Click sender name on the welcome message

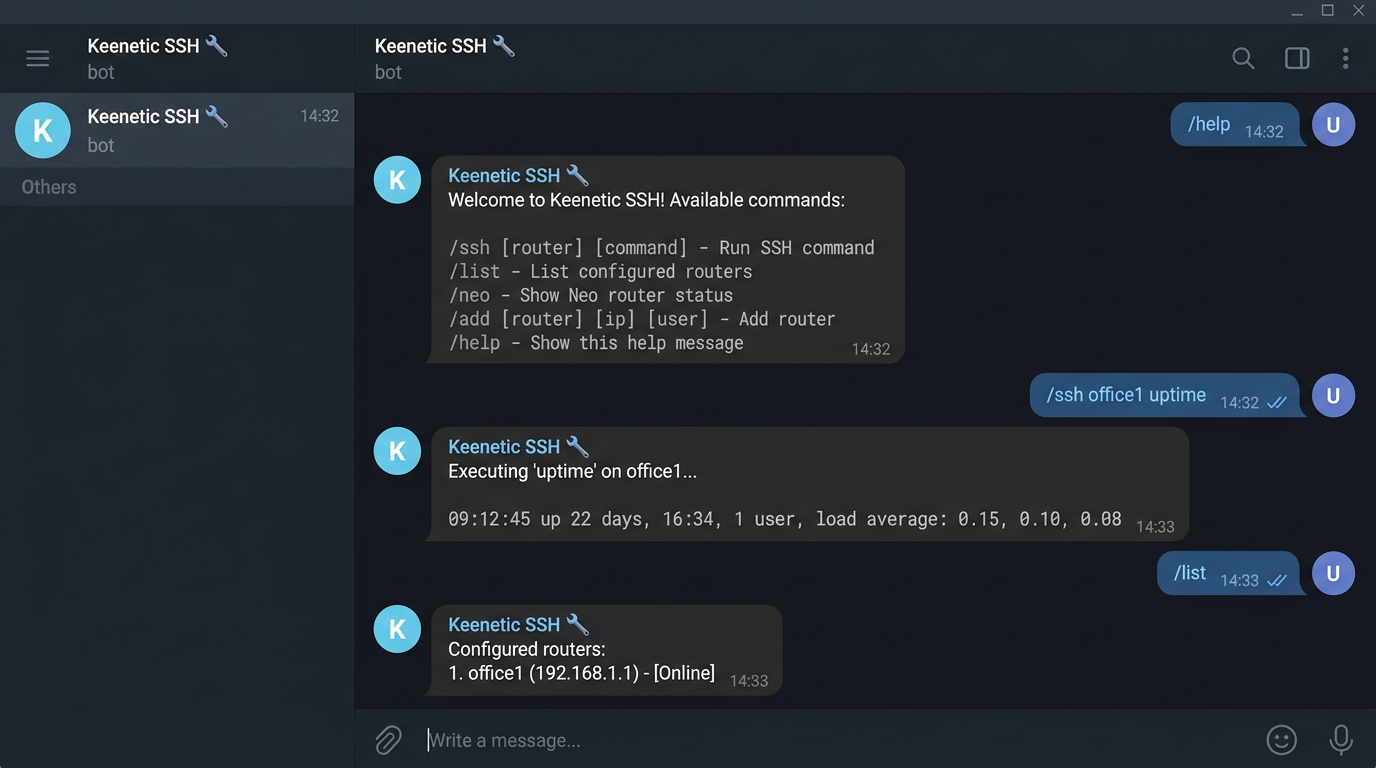pyautogui.click(x=518, y=176)
